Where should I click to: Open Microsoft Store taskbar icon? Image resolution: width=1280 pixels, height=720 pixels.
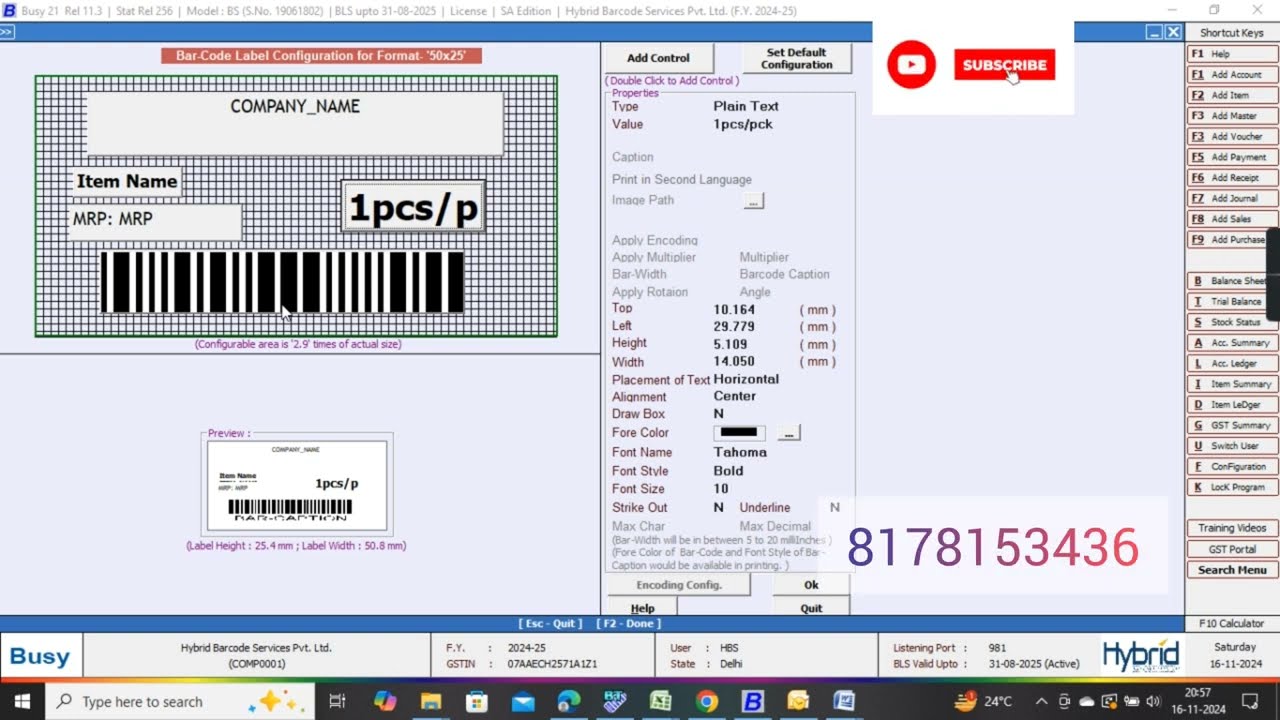click(x=477, y=701)
